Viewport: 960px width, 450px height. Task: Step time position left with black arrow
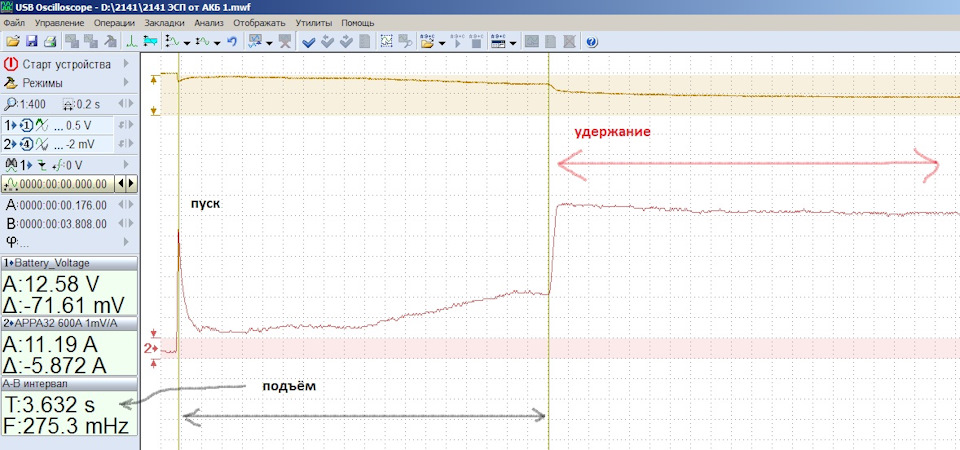point(121,184)
